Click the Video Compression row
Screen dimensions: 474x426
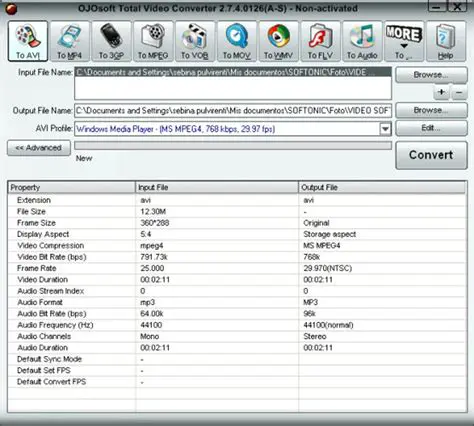click(x=237, y=246)
